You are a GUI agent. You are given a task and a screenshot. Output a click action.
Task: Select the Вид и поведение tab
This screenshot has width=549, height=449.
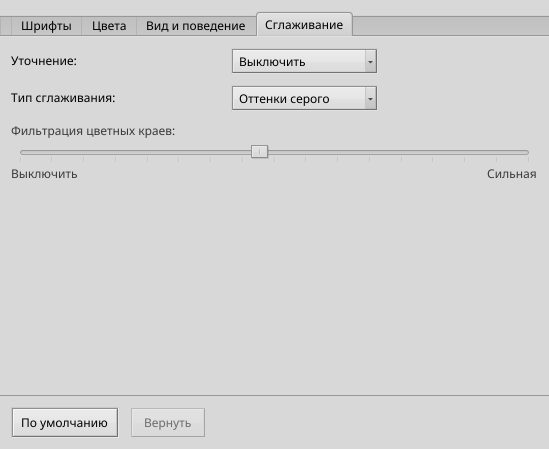coord(195,26)
